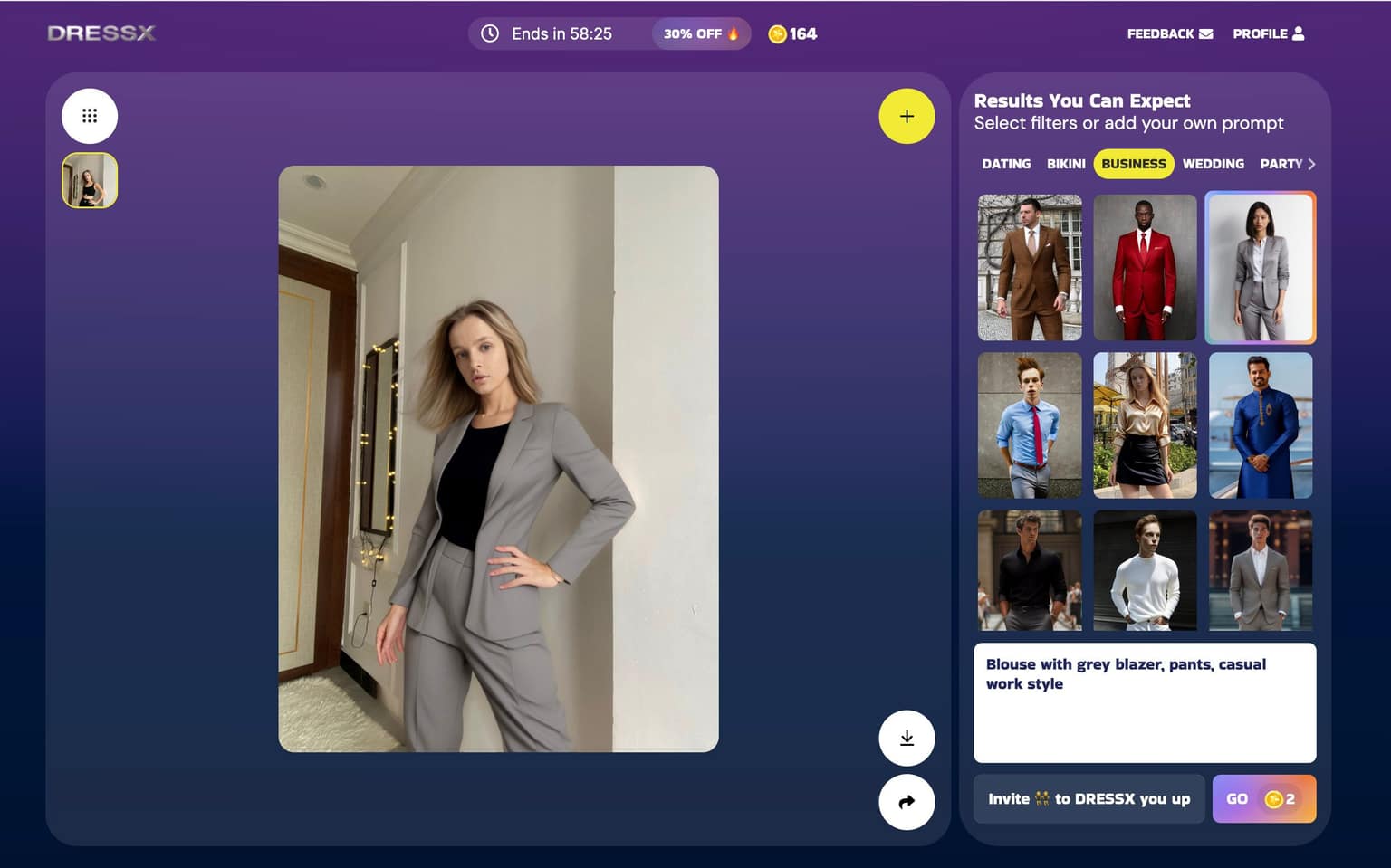
Task: Click the Ends in 58:25 timer text
Action: 561,33
